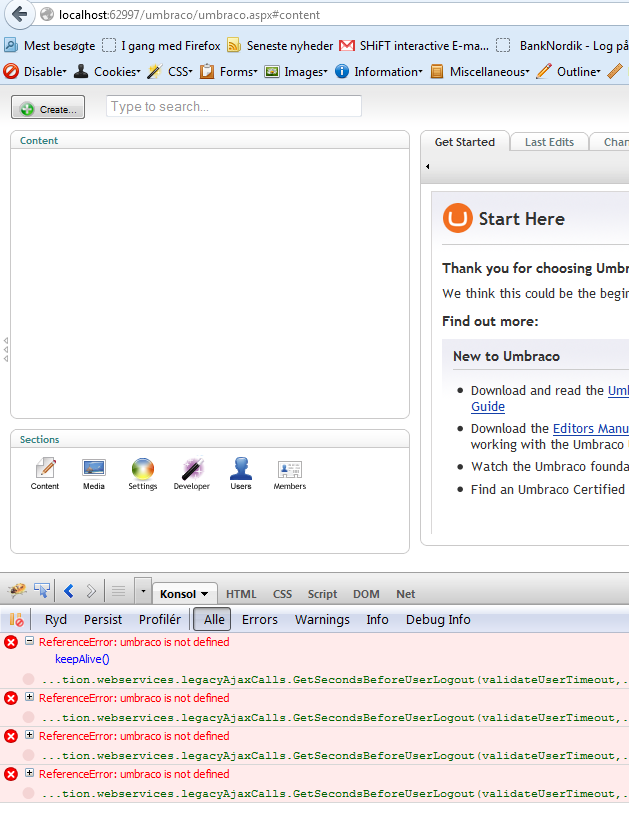The width and height of the screenshot is (629, 816).
Task: Click the panel splitter arrows at left edge
Action: [x=6, y=349]
